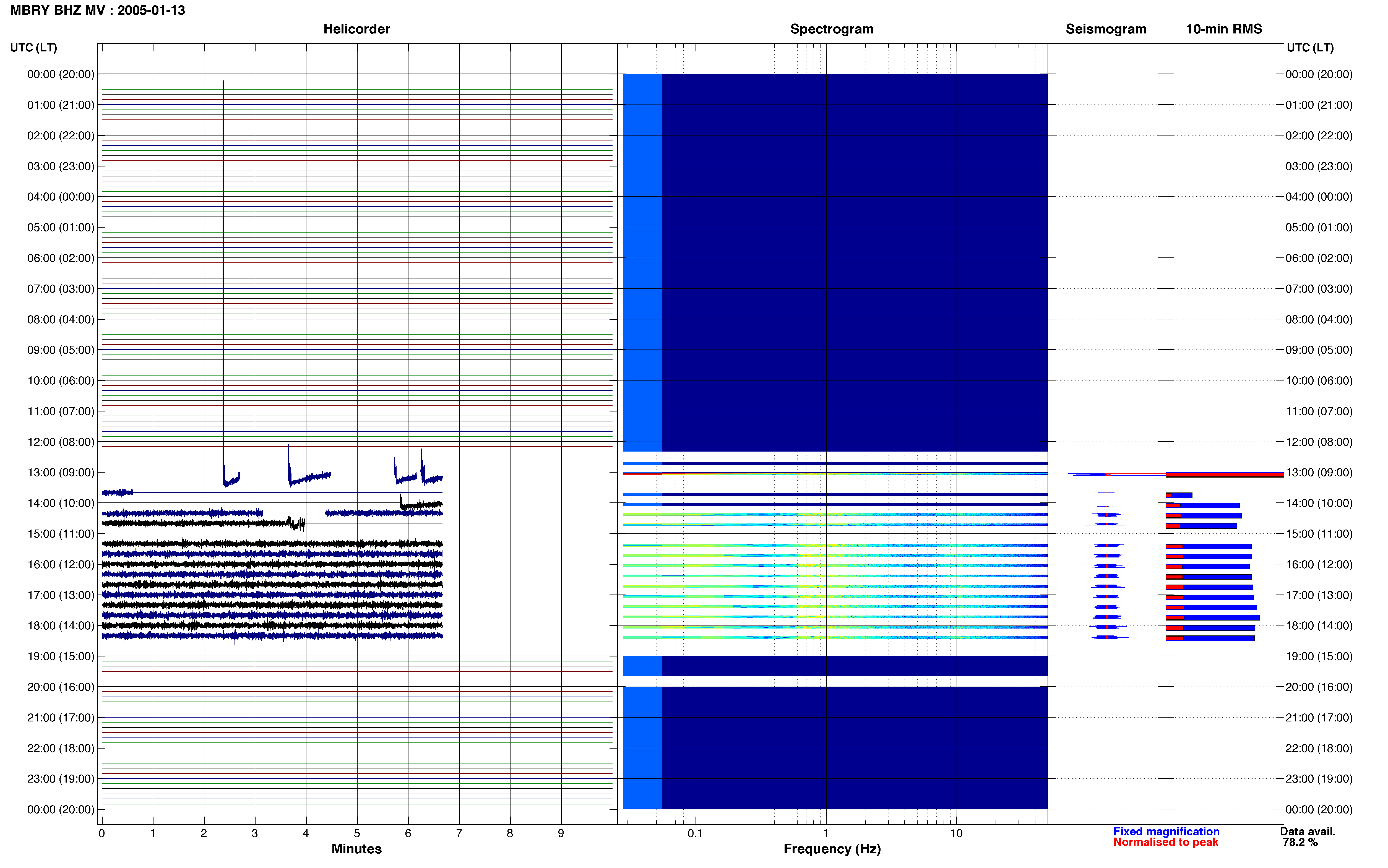Image resolution: width=1388 pixels, height=868 pixels.
Task: Click the frequency tick label '0.1'
Action: 695,833
